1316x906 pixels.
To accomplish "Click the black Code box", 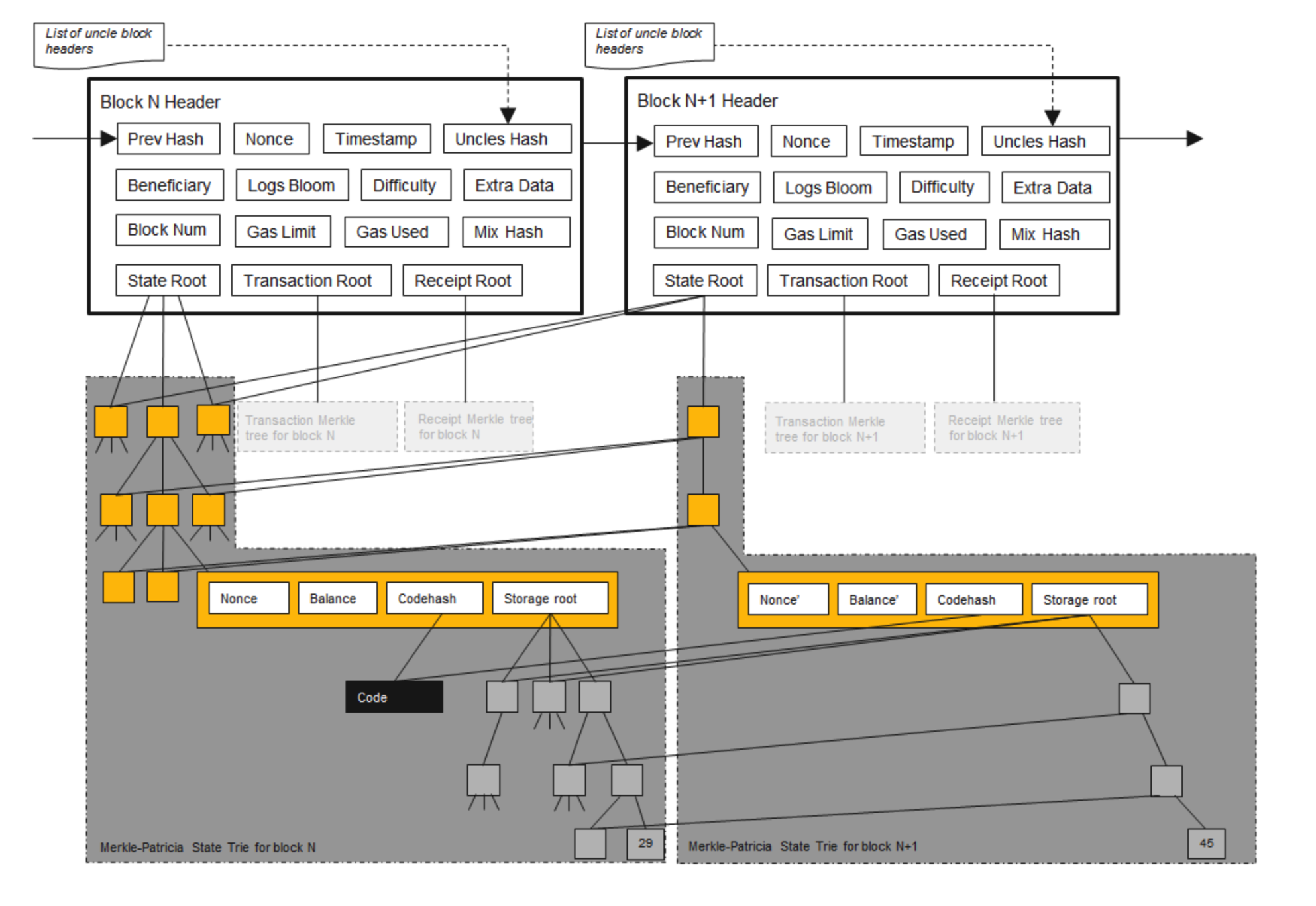I will [394, 697].
